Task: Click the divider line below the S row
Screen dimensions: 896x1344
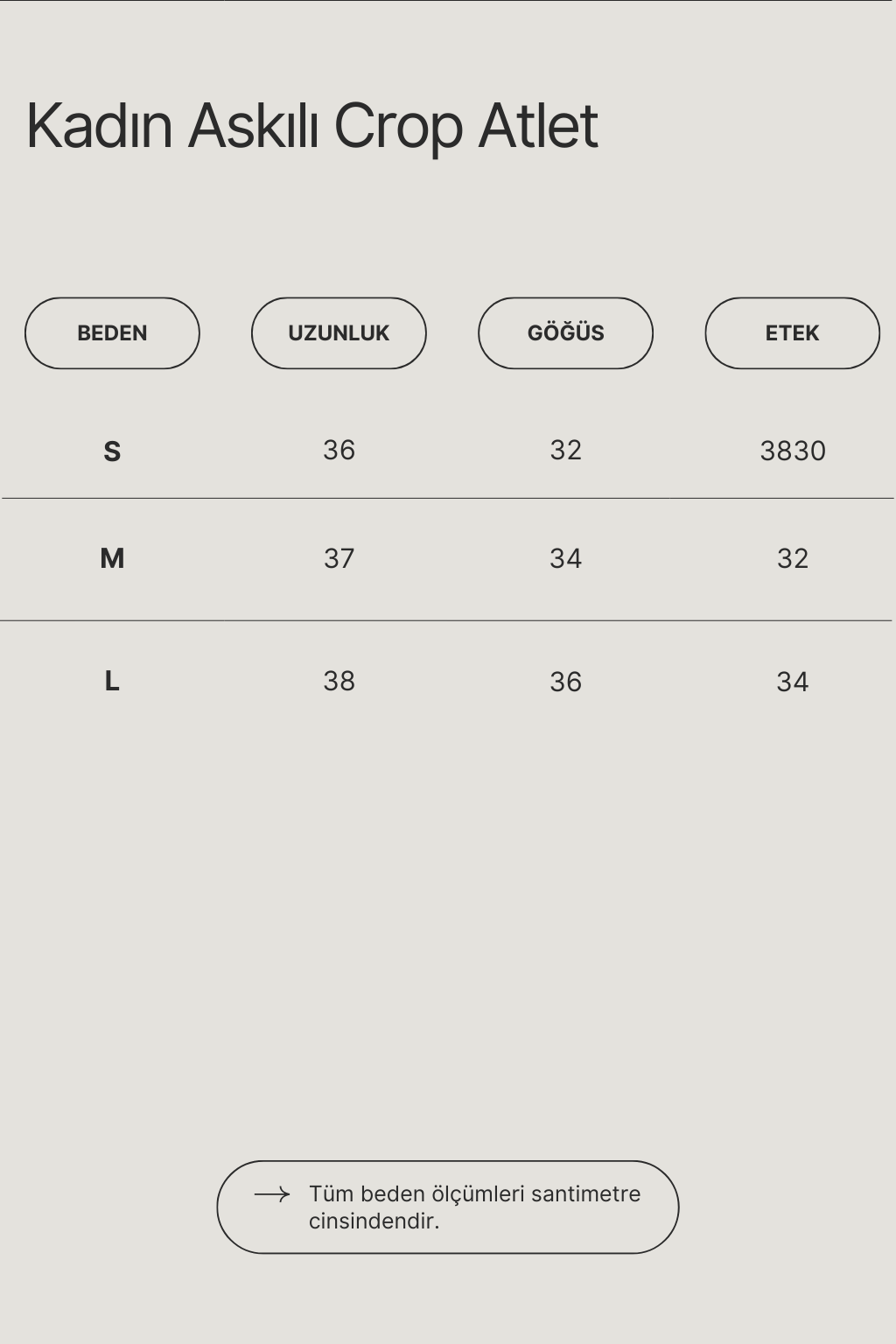Action: (448, 498)
